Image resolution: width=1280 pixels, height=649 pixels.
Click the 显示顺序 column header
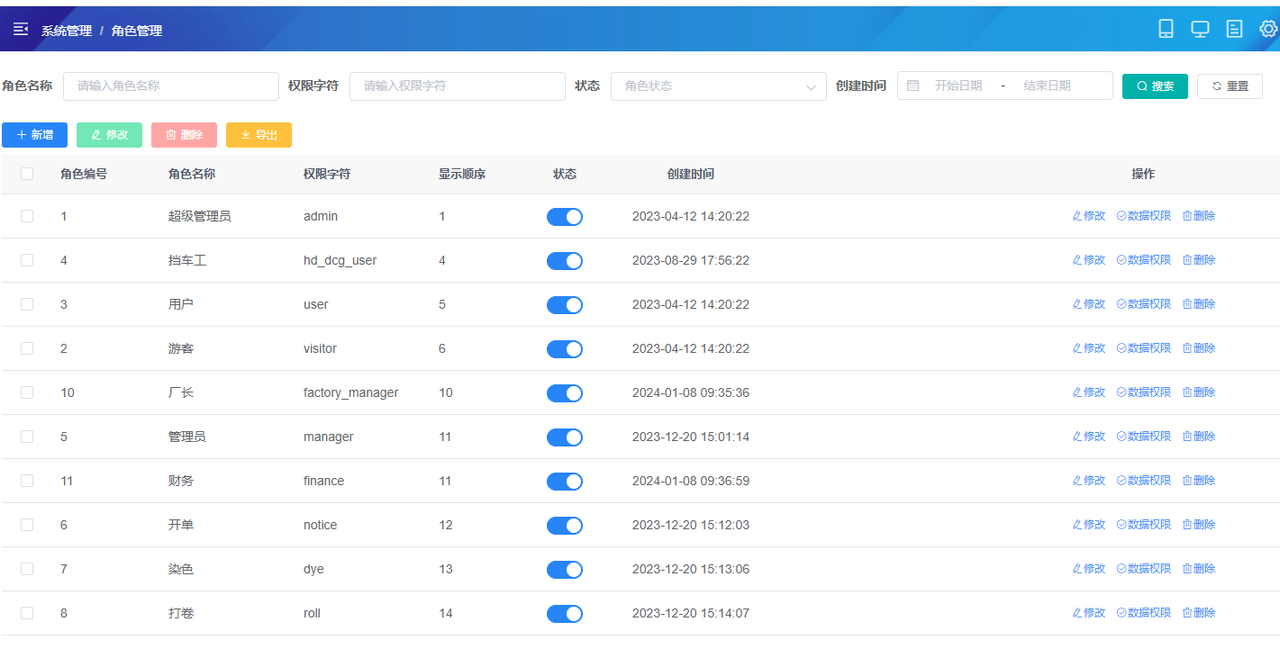462,174
